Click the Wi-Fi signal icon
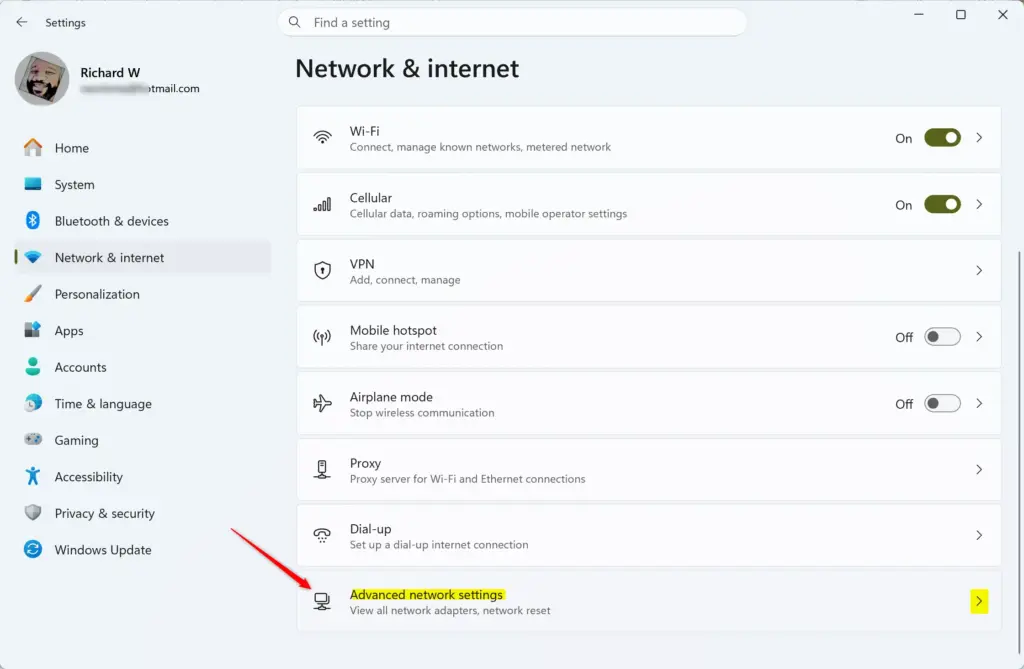 coord(322,137)
